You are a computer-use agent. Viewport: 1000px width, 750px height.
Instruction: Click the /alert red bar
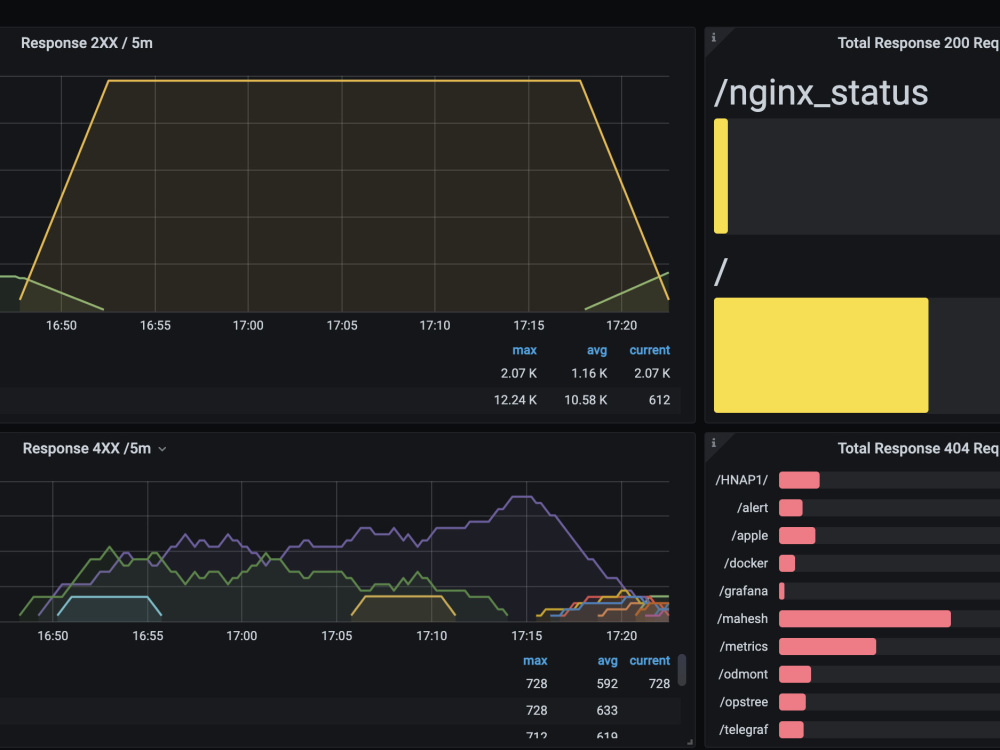tap(791, 508)
